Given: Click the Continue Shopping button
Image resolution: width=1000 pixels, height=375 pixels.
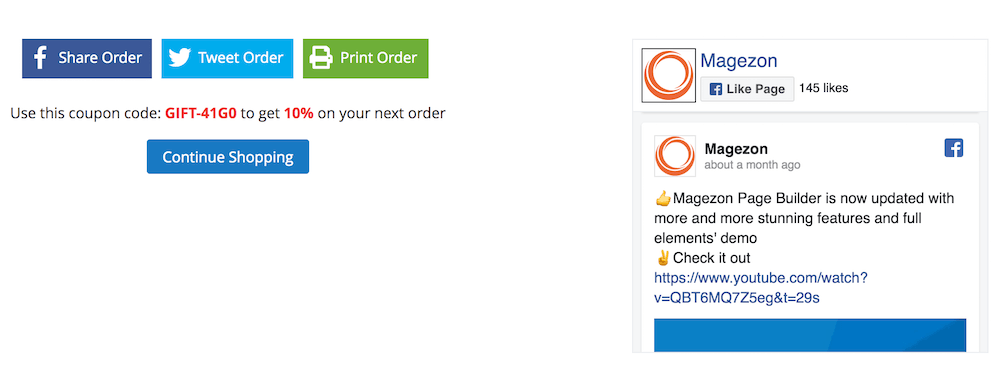Looking at the screenshot, I should click(228, 157).
